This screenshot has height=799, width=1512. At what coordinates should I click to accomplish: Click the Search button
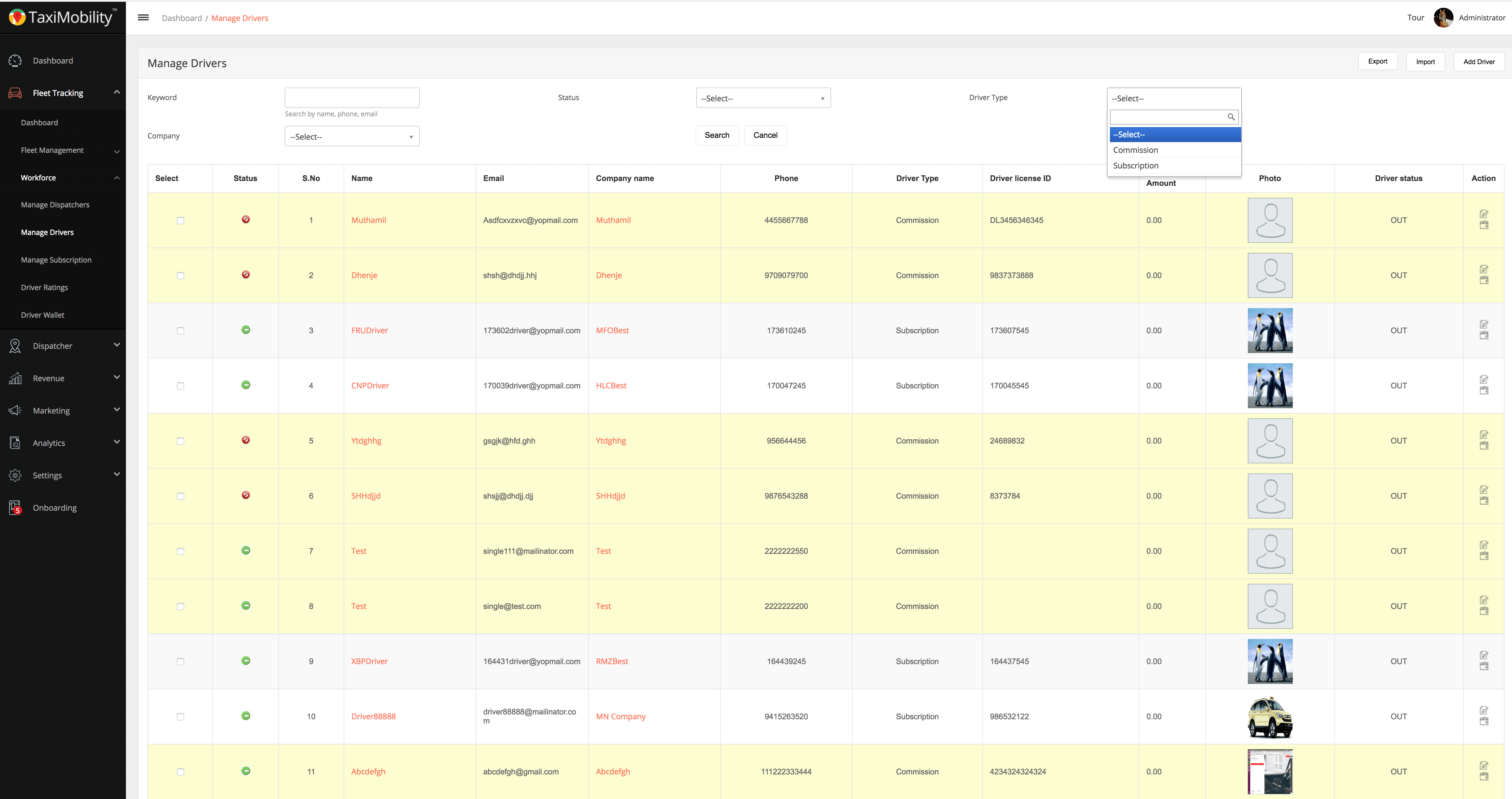tap(717, 135)
